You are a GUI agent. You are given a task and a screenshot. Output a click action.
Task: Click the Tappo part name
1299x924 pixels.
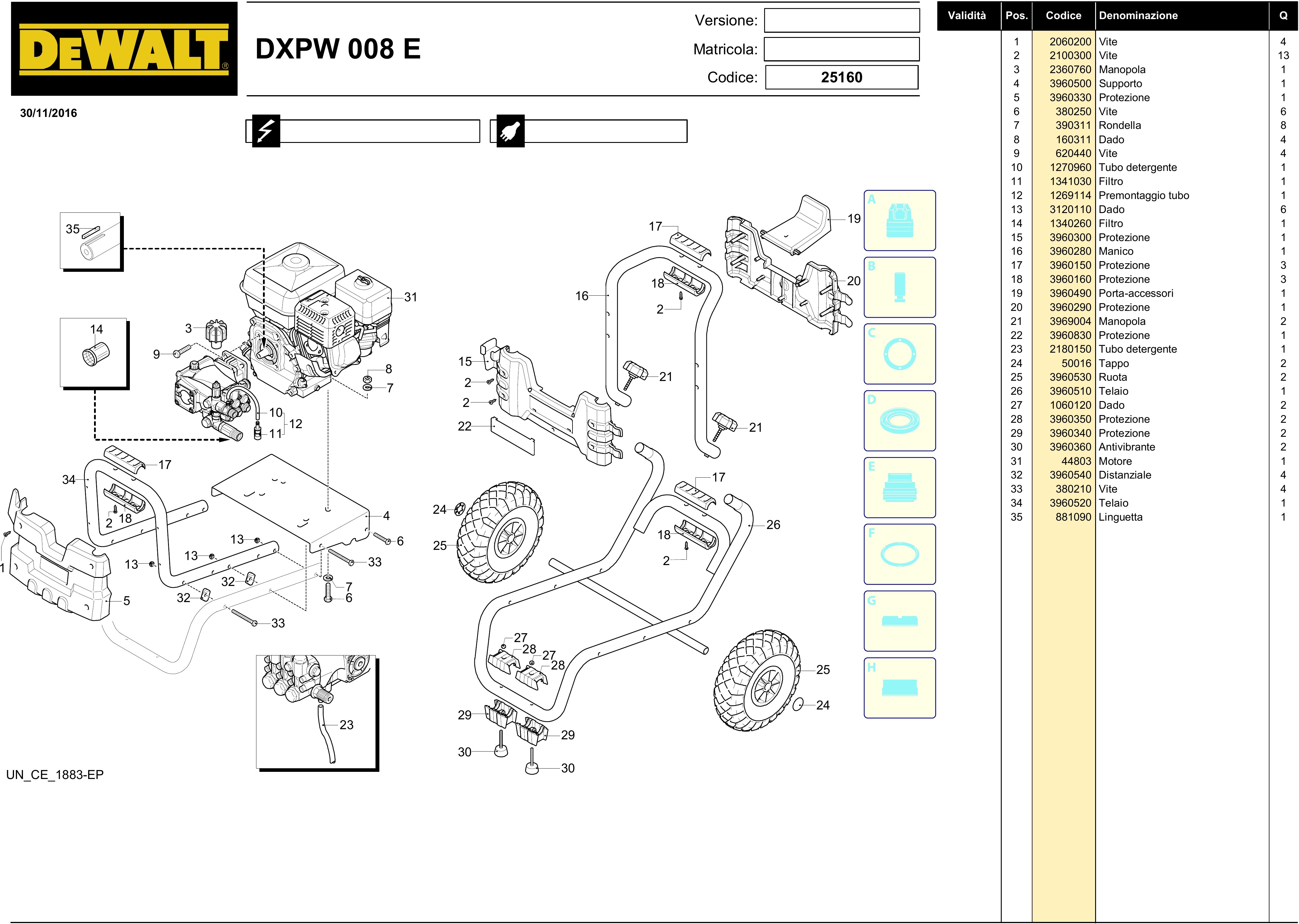[x=1113, y=363]
